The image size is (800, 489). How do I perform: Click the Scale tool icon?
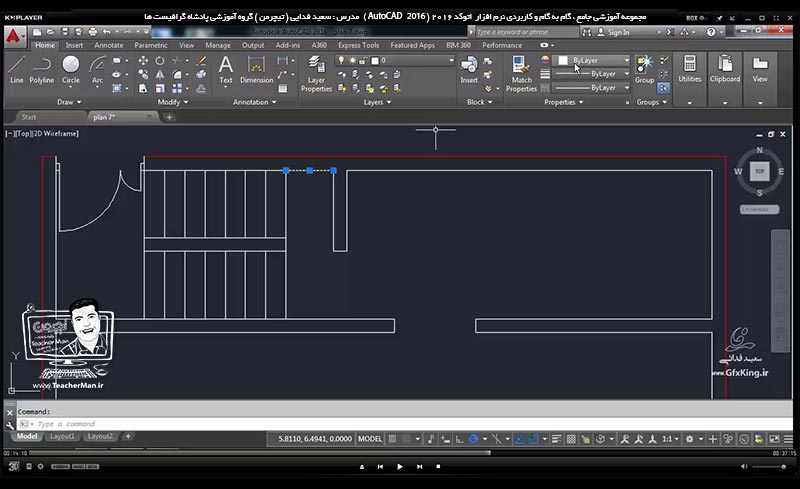coord(160,88)
